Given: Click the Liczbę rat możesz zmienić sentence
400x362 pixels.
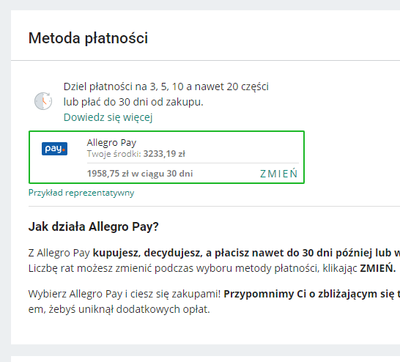Looking at the screenshot, I should tap(194, 268).
